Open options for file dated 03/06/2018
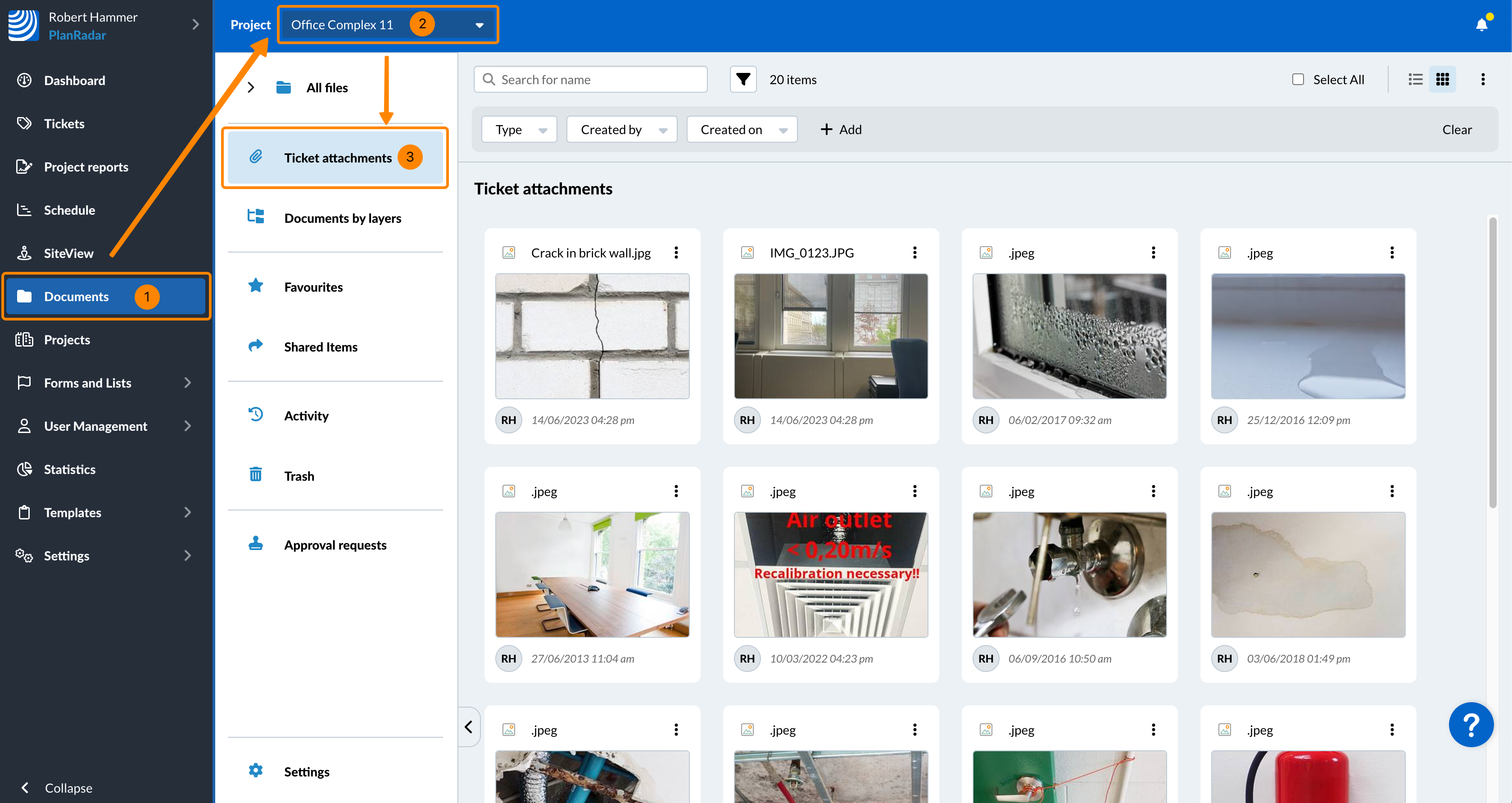Screen dimensions: 1512x803 pos(1392,492)
